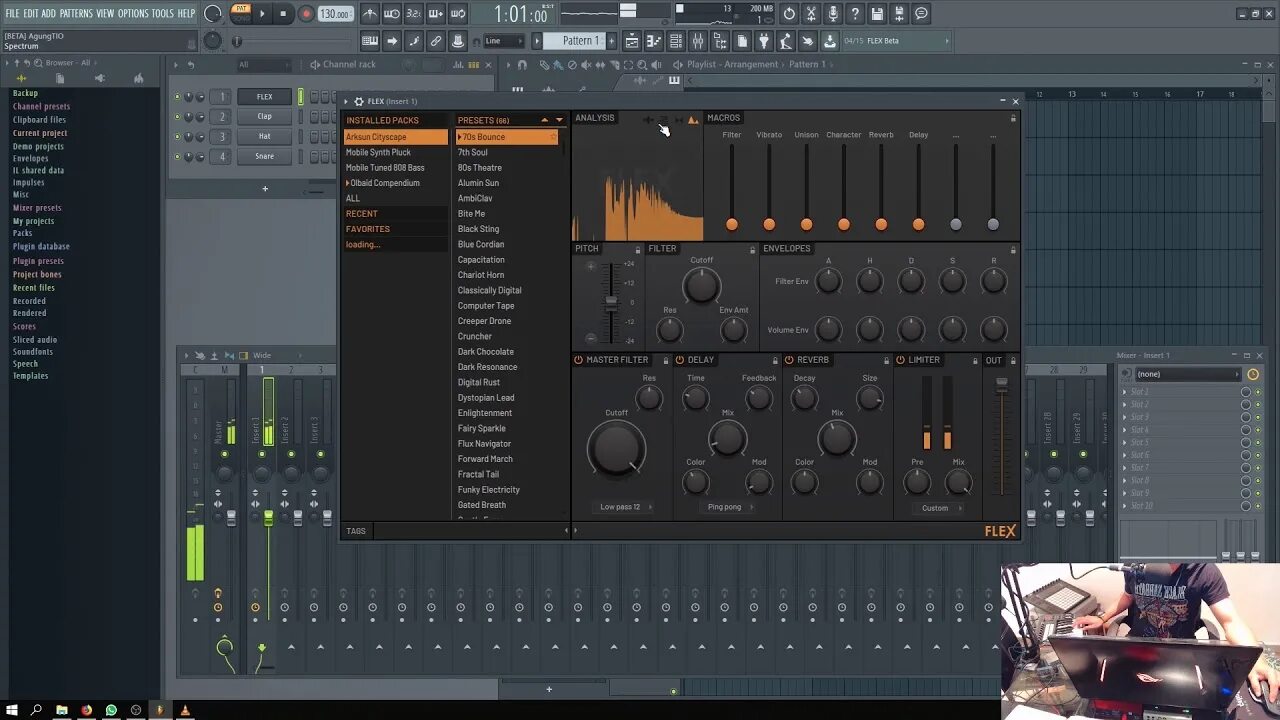Toggle the Clap channel mute LED

tap(177, 117)
